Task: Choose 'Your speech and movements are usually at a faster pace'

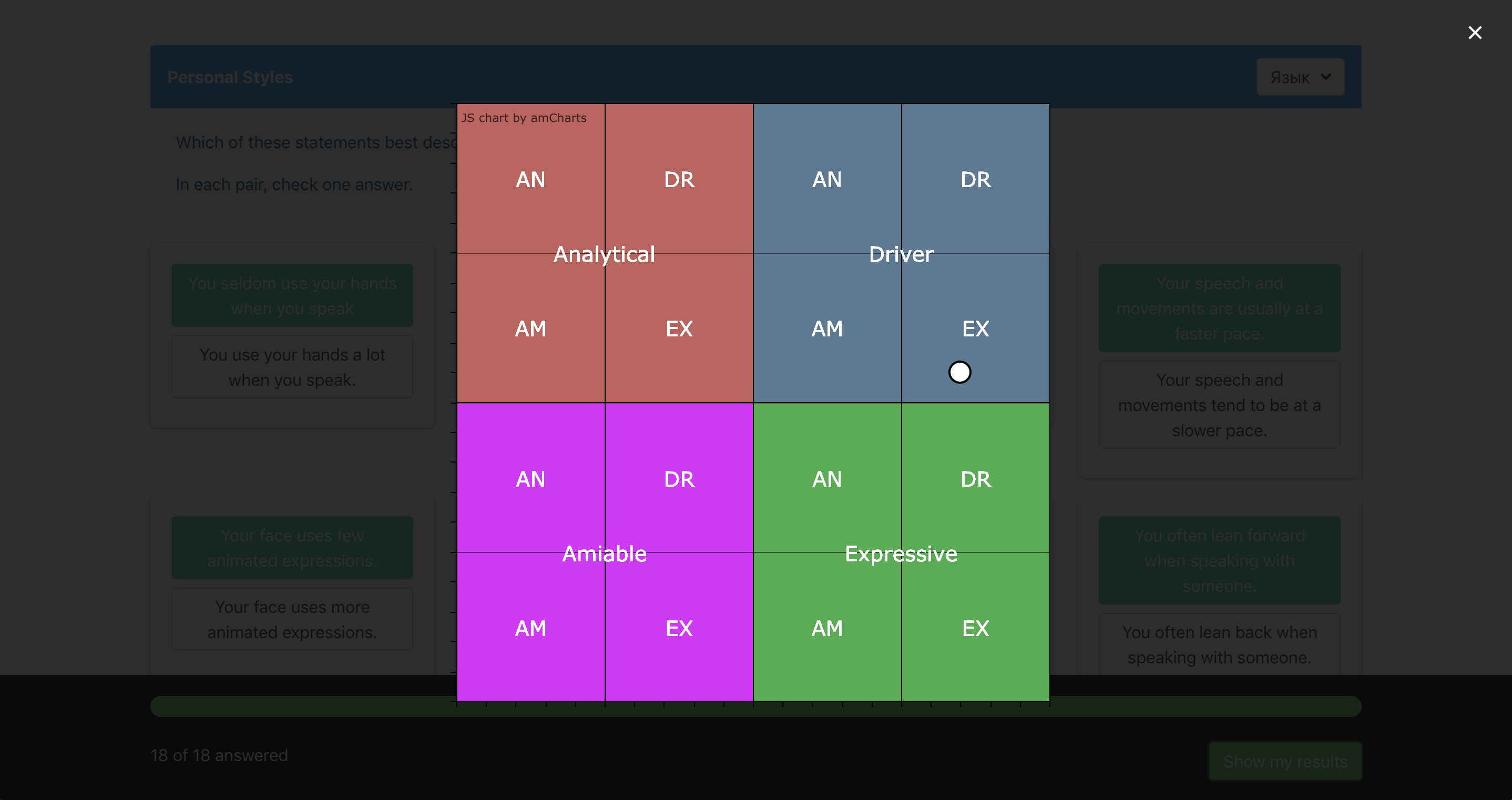Action: tap(1219, 308)
